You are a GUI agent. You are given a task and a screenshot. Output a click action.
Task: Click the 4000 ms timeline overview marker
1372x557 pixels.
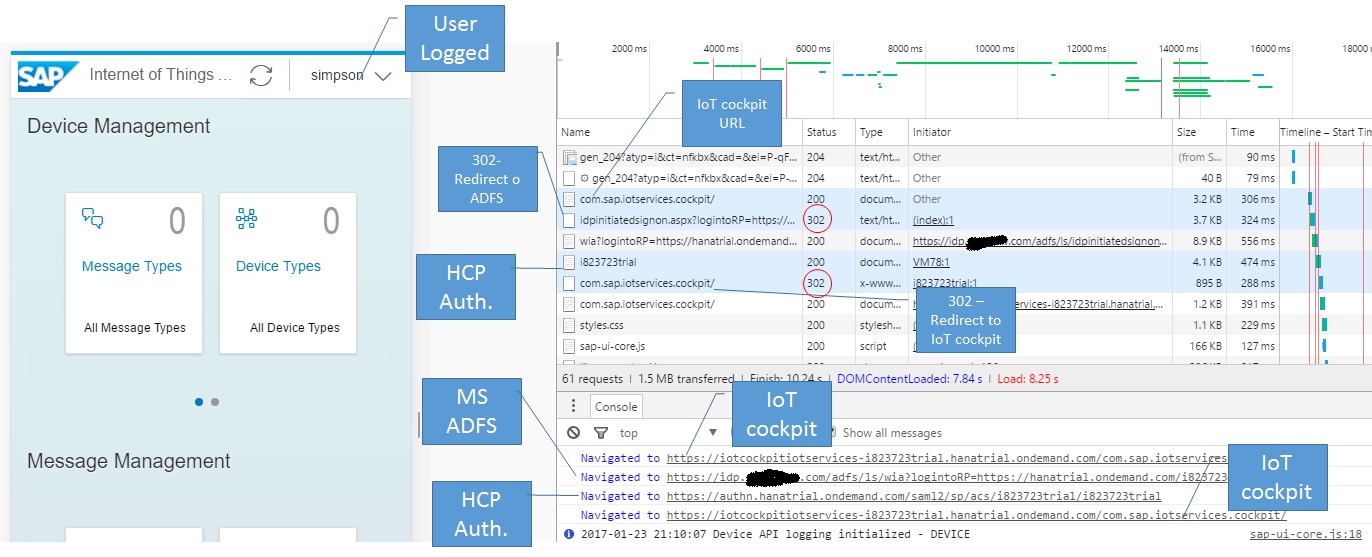[x=720, y=48]
